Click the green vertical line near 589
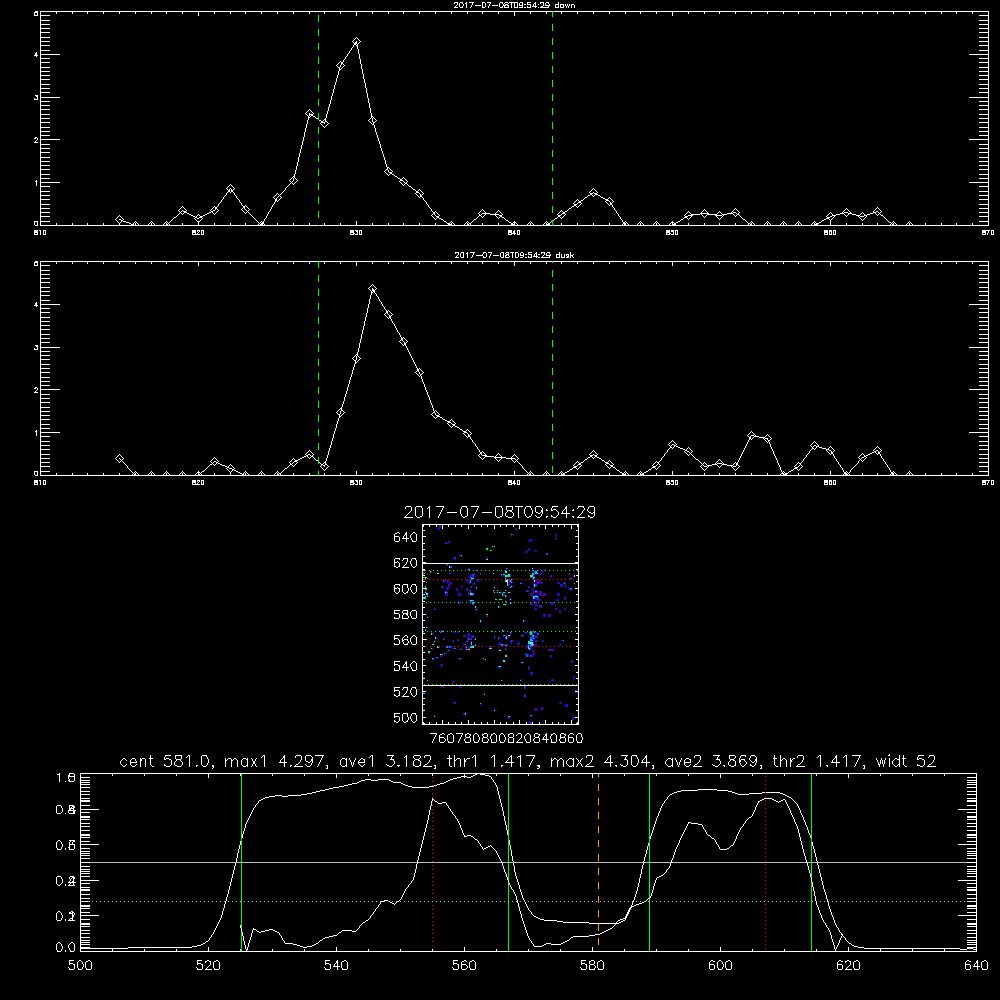Viewport: 1000px width, 1000px height. [649, 861]
